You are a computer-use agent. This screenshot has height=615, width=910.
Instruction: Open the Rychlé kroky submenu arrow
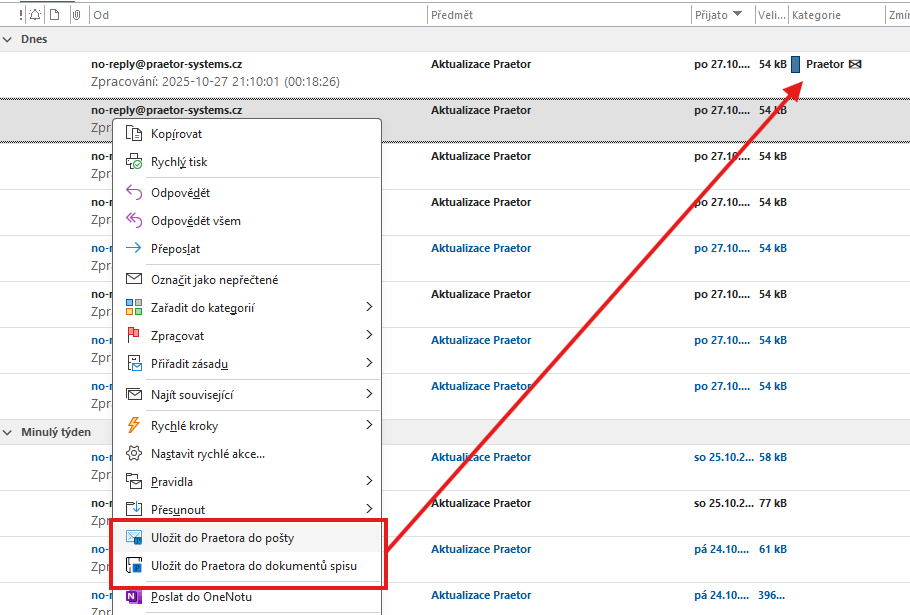tap(369, 425)
